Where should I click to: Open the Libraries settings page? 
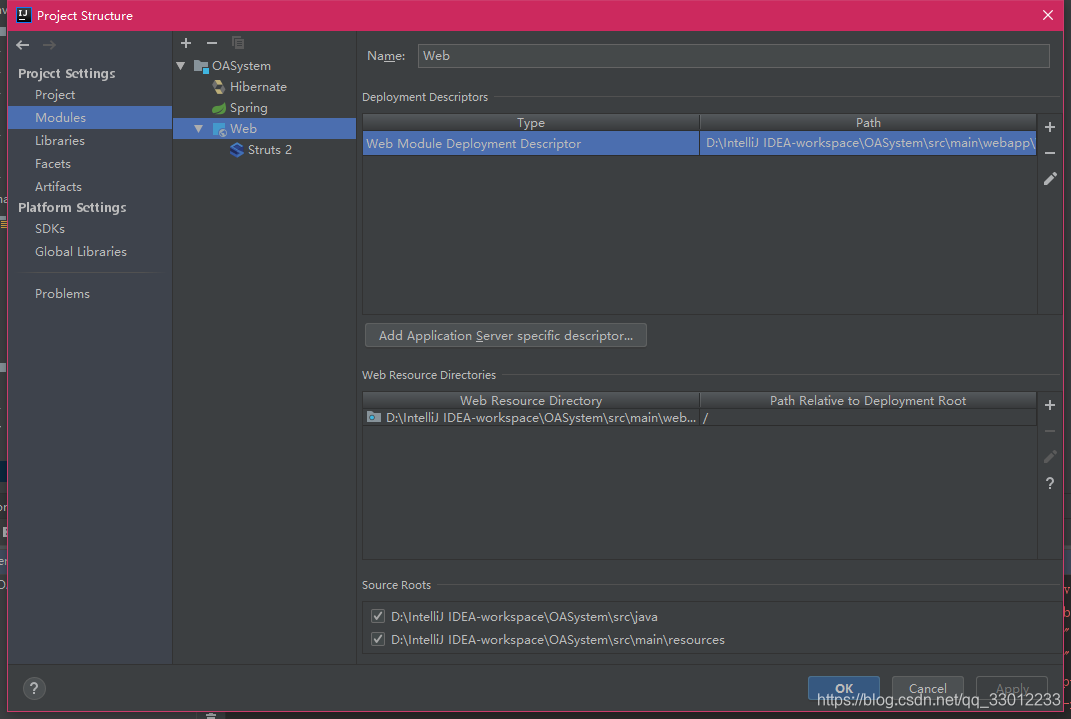click(59, 141)
